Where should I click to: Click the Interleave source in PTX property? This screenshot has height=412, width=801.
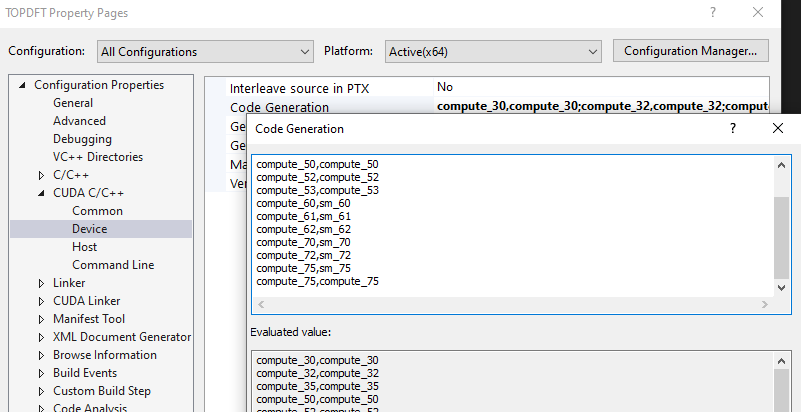click(x=299, y=88)
